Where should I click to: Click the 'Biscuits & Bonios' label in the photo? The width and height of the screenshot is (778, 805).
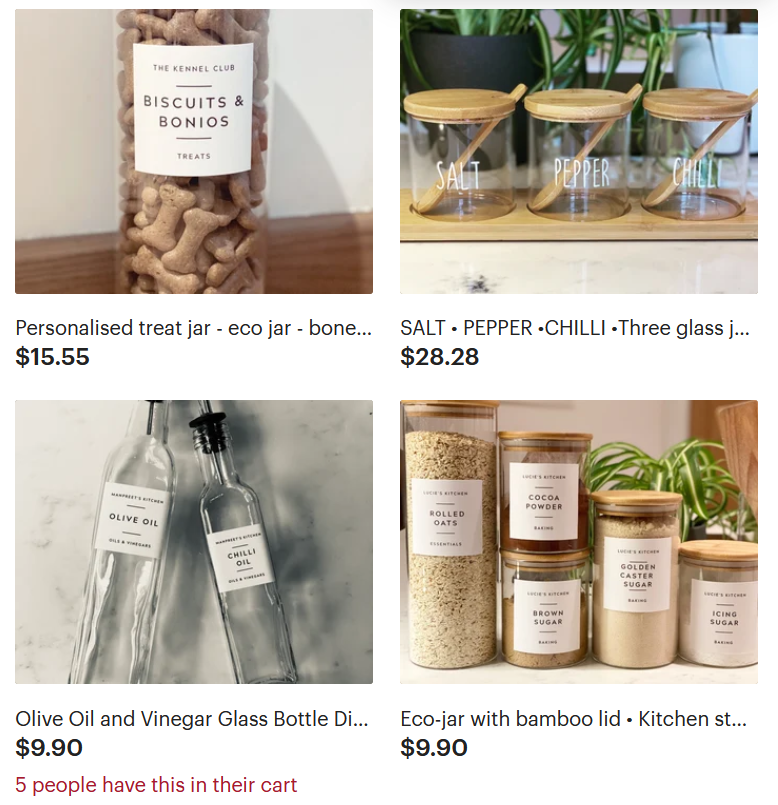[193, 108]
